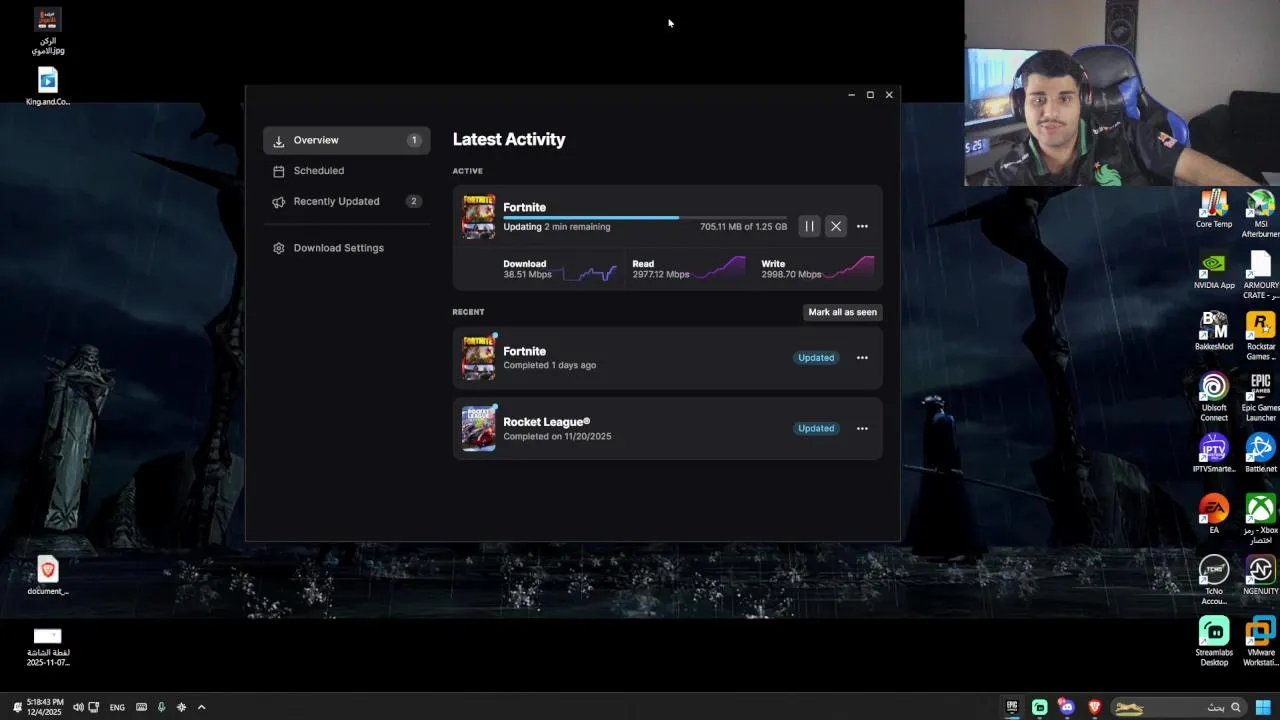Image resolution: width=1280 pixels, height=720 pixels.
Task: Cancel the active Fortnite update
Action: click(x=836, y=226)
